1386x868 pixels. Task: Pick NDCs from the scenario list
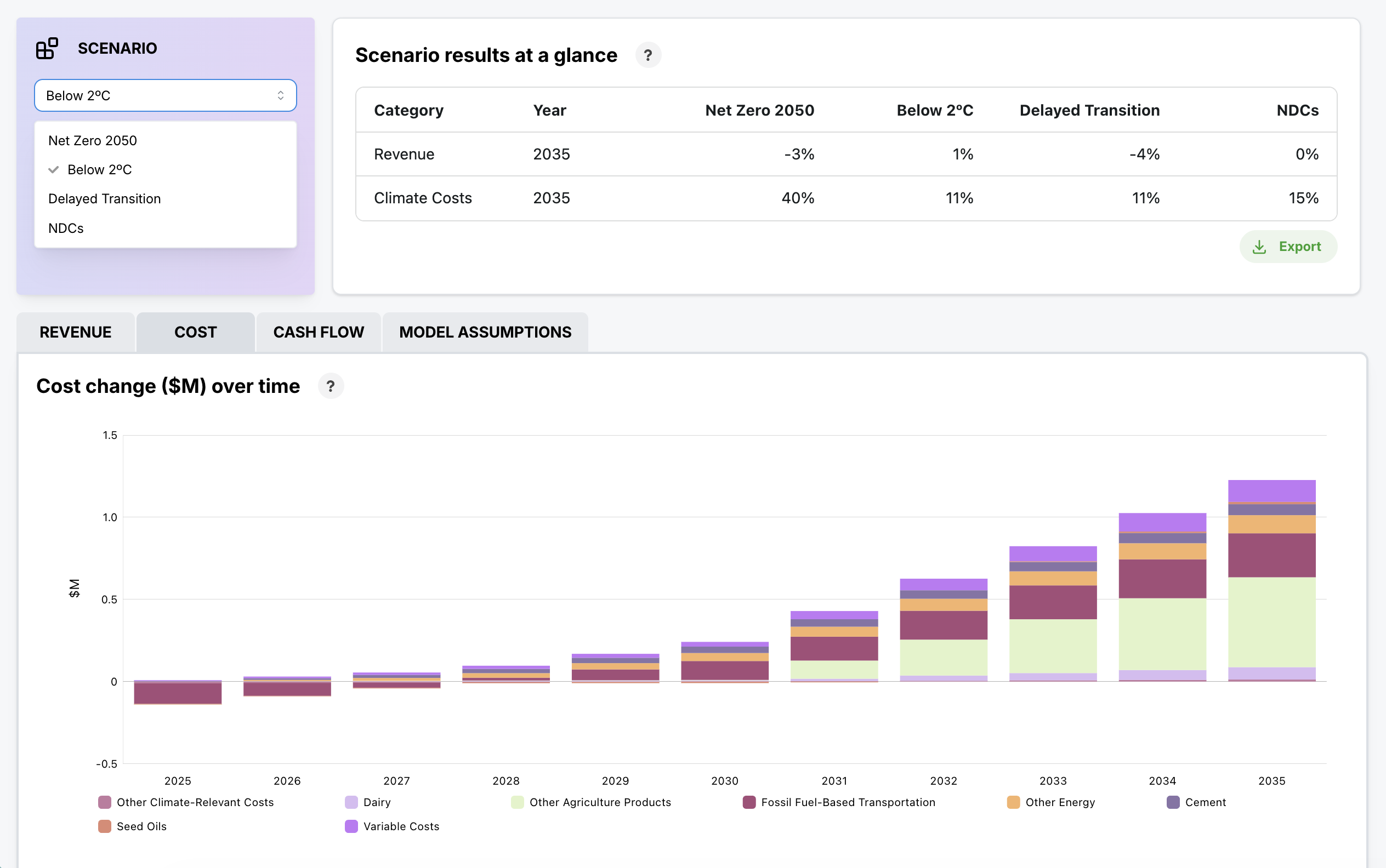click(66, 229)
